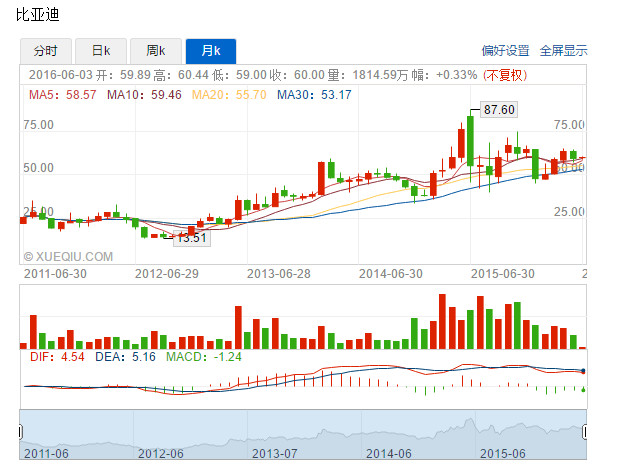Click the left 75.00 price axis label
617x472 pixels.
(38, 125)
